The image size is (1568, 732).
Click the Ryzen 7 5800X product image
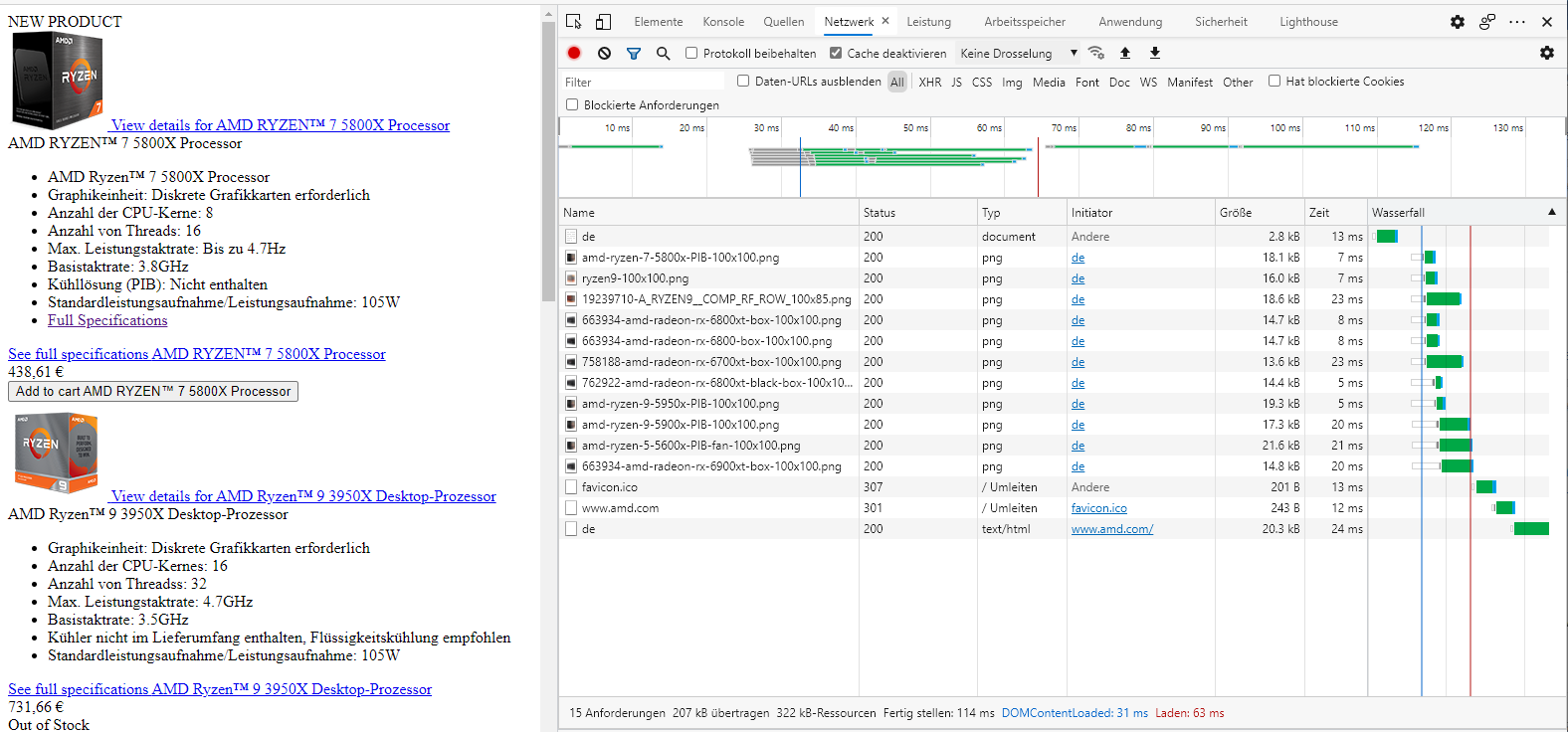tap(58, 81)
